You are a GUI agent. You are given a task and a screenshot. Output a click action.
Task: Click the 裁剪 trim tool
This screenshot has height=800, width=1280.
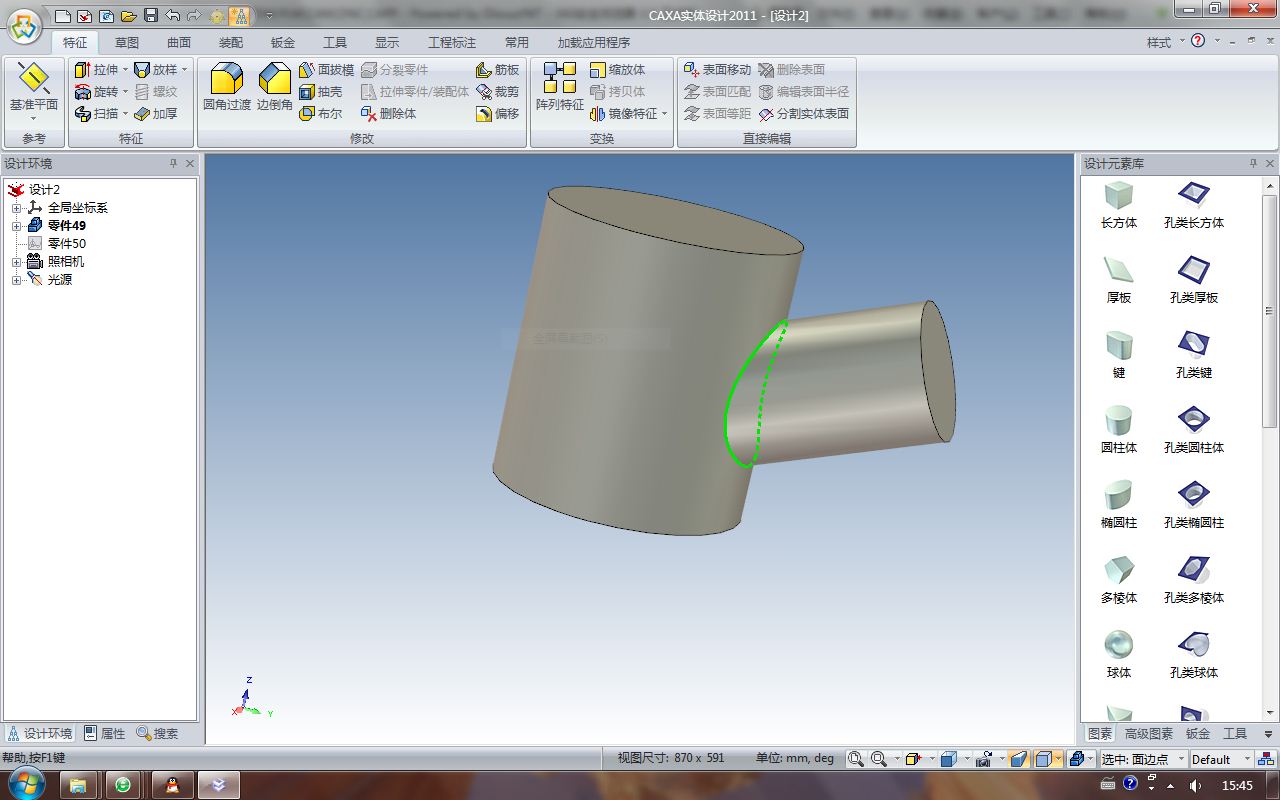coord(498,92)
